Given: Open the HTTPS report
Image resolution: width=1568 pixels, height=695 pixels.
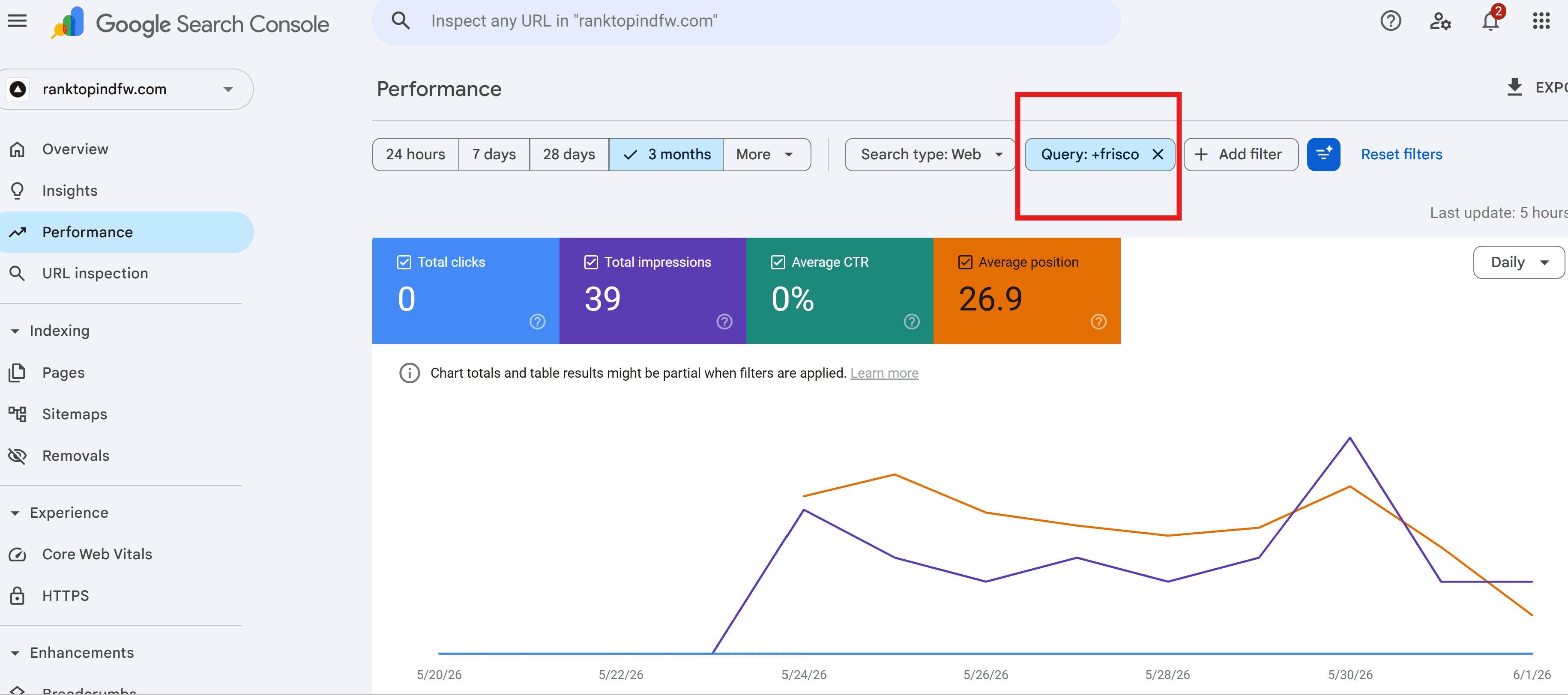Looking at the screenshot, I should click(x=127, y=595).
